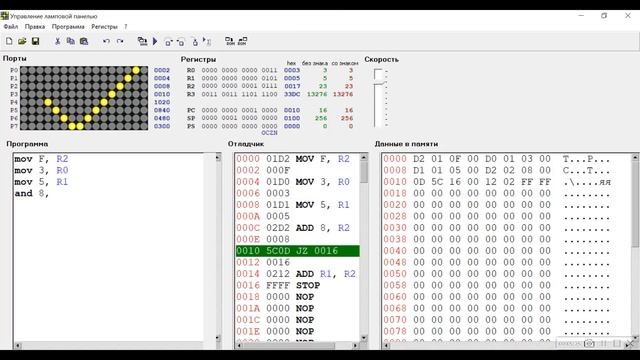Click debugger vertical scrollbar thumb

click(x=364, y=172)
